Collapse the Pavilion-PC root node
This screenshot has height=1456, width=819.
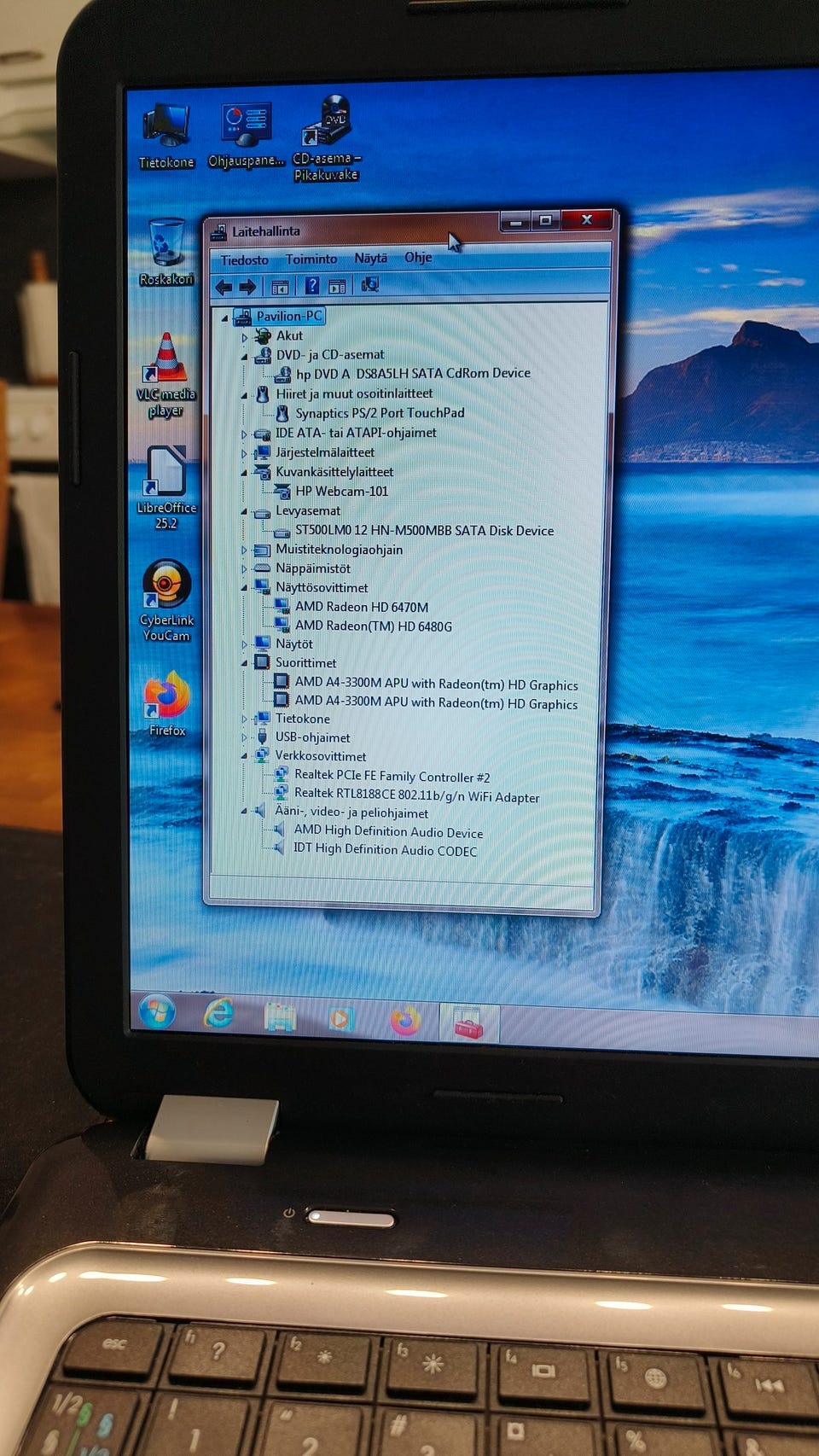225,317
